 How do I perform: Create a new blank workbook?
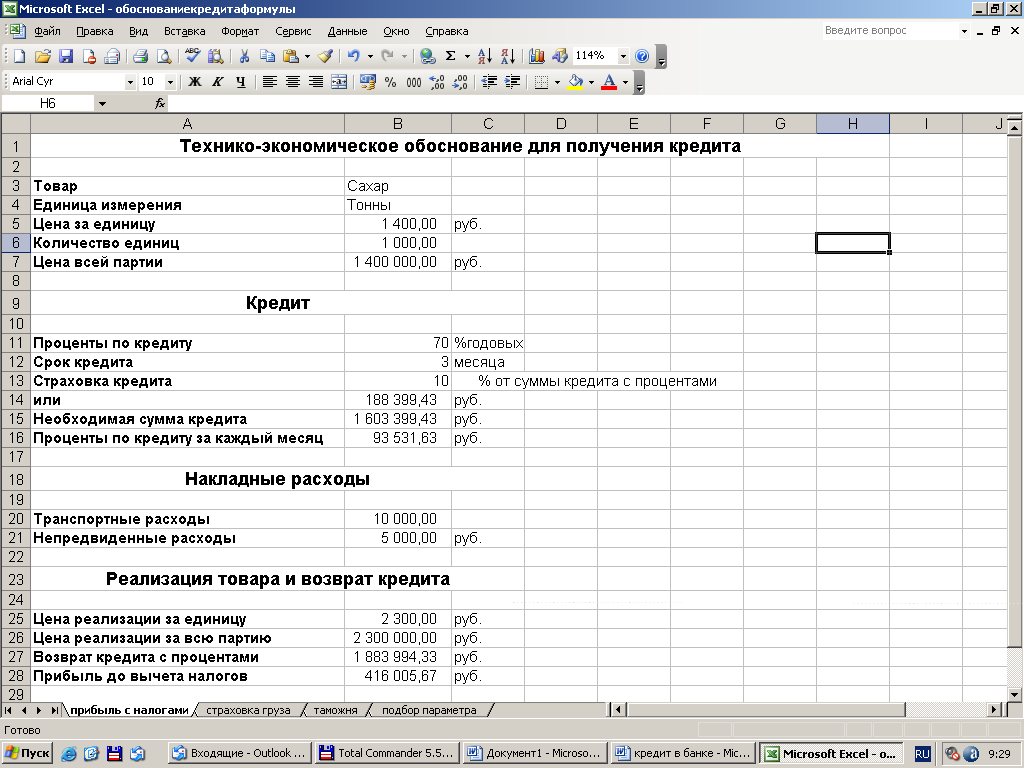coord(19,56)
